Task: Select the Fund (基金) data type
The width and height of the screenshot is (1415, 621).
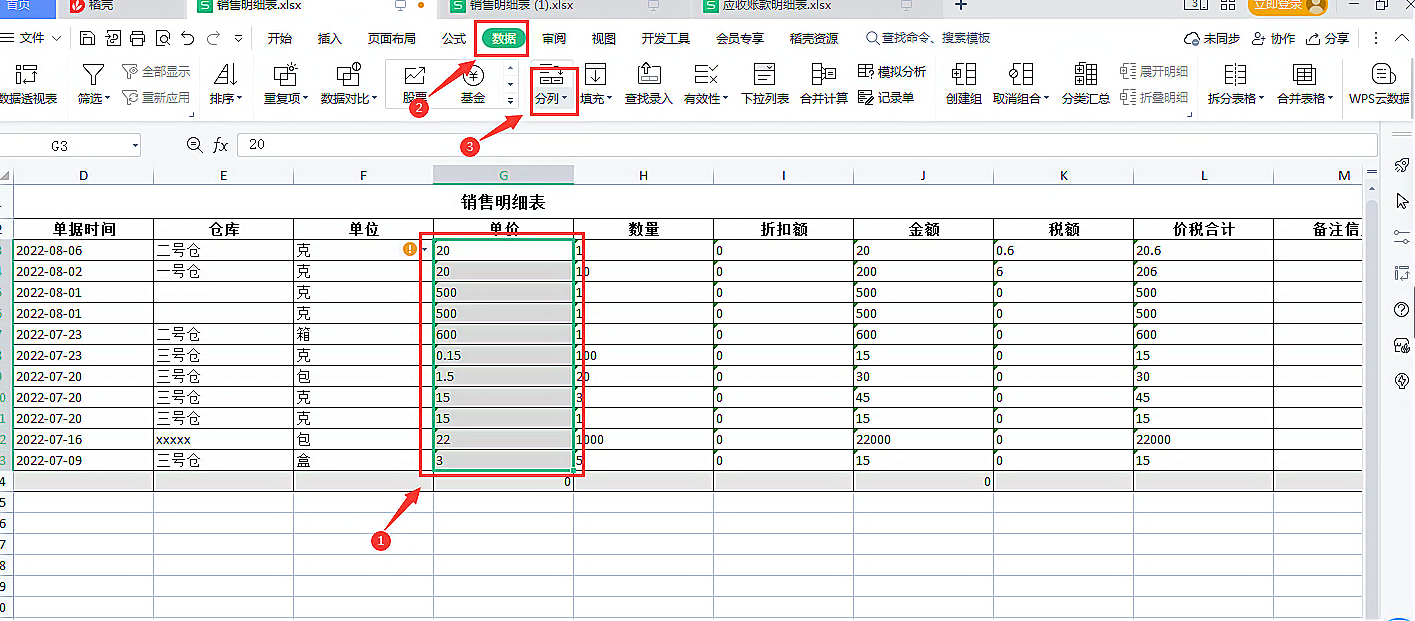Action: pyautogui.click(x=473, y=84)
